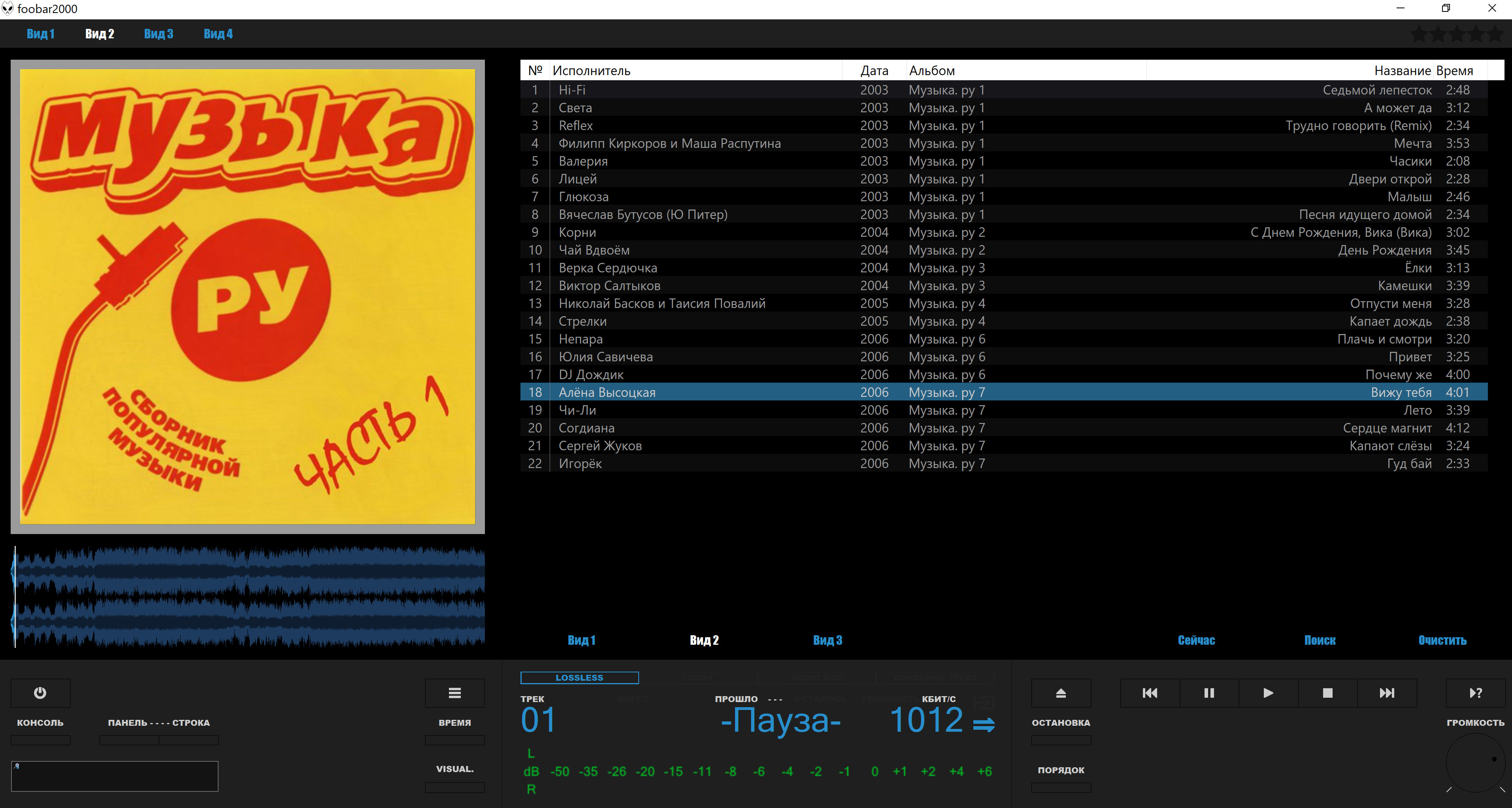Select Чай Вдвоём День Рождения row
The height and width of the screenshot is (808, 1512).
click(x=1004, y=250)
